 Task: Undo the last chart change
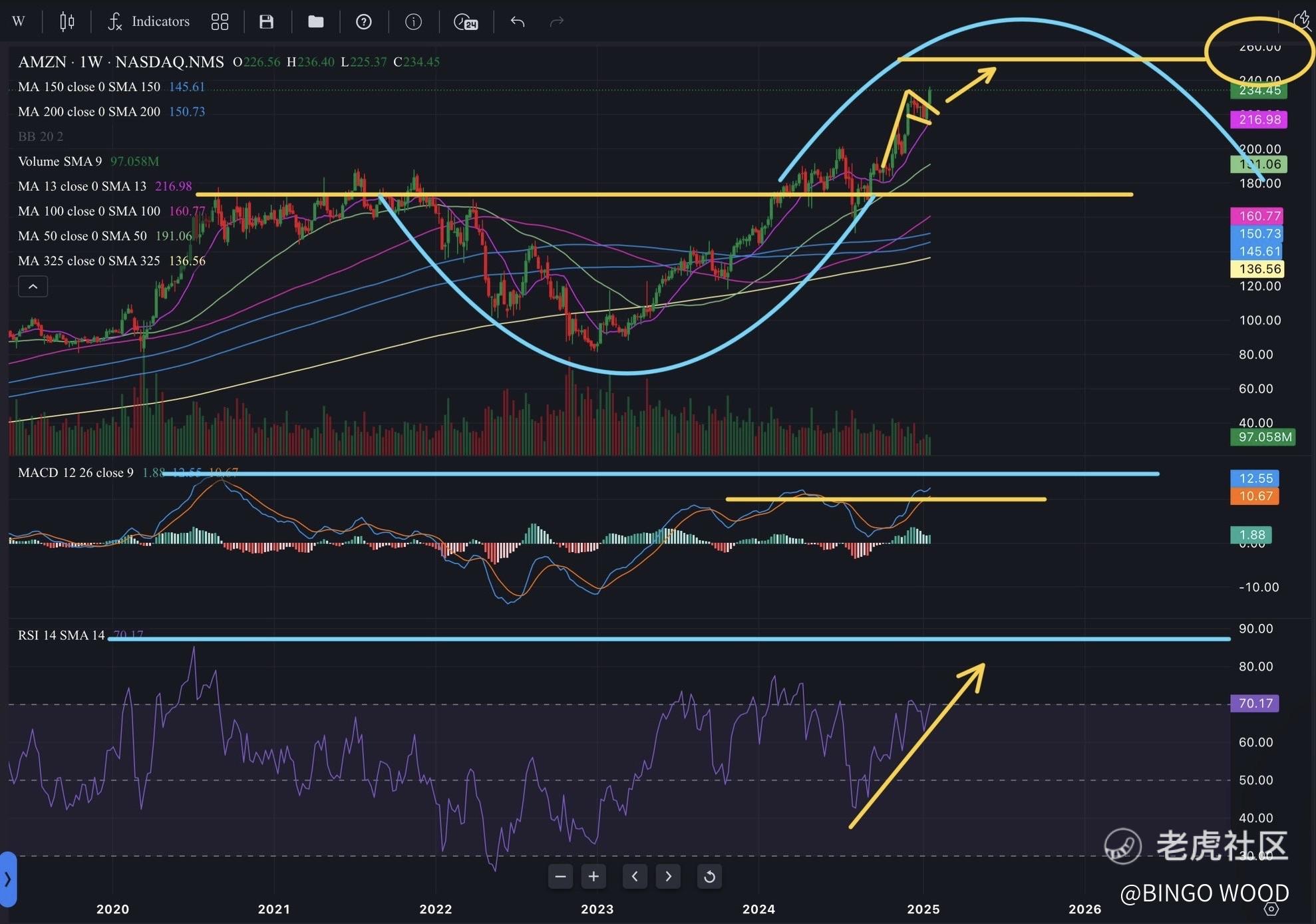518,22
